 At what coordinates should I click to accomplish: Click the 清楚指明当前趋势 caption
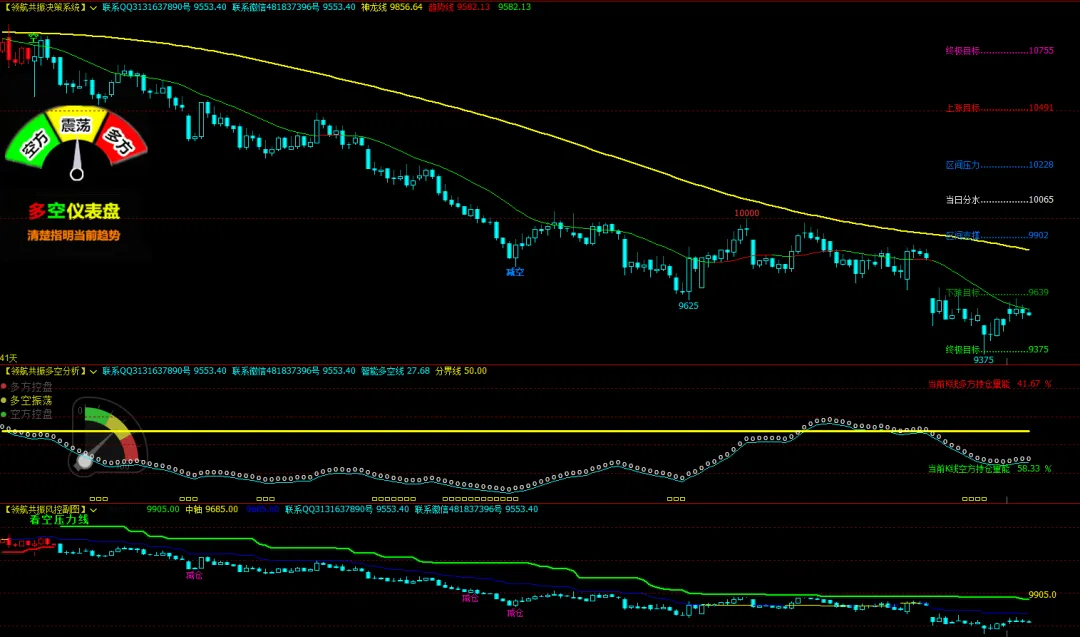pyautogui.click(x=74, y=236)
